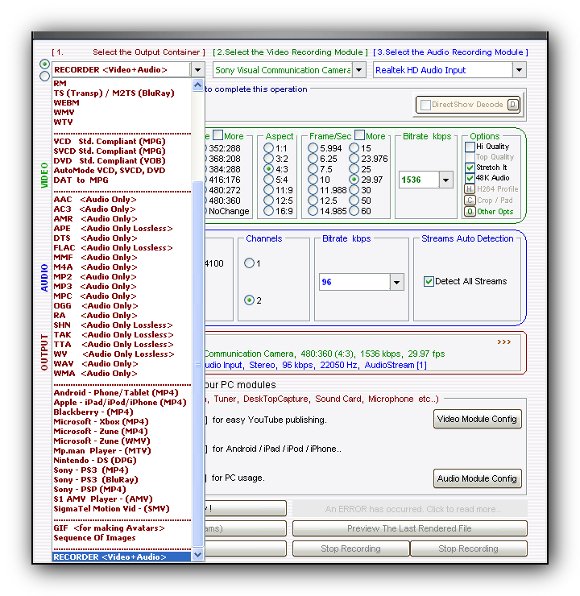Select Nintendo - DS (DPG) preset
Viewport: 580px width, 596px height.
[x=122, y=460]
